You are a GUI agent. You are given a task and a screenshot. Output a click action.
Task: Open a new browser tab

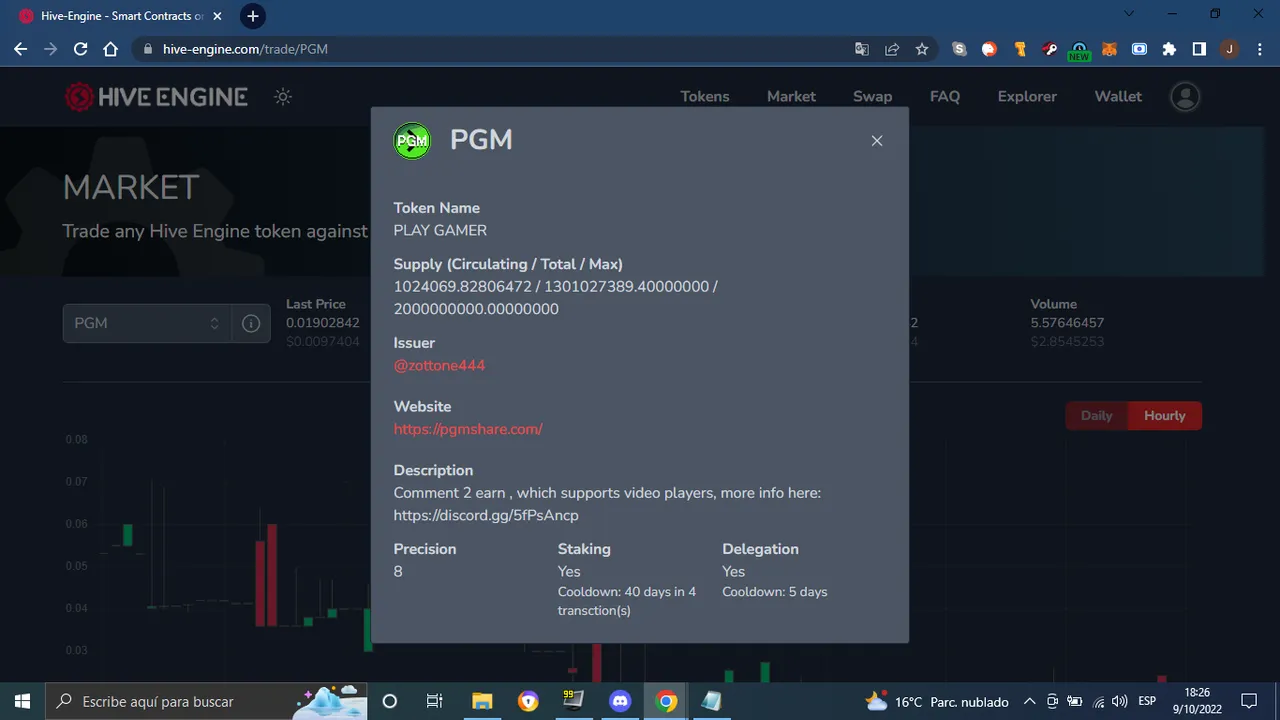tap(252, 16)
